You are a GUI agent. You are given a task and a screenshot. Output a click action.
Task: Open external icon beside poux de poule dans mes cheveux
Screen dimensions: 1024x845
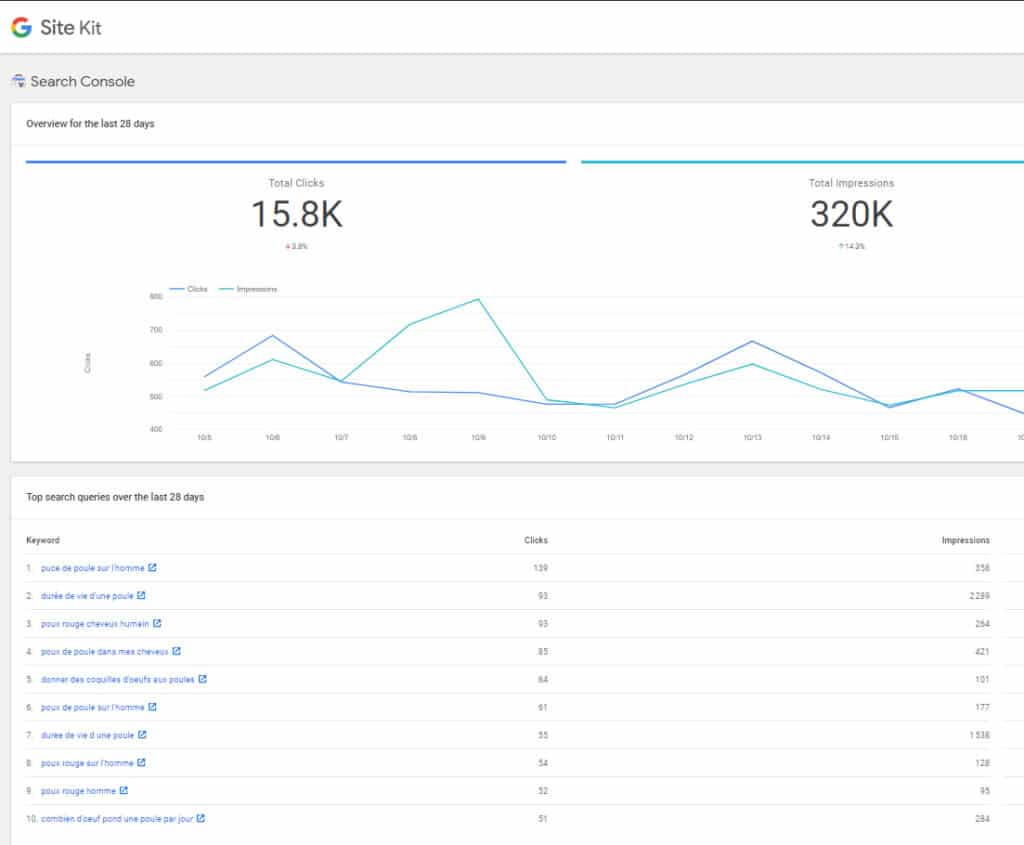[176, 651]
